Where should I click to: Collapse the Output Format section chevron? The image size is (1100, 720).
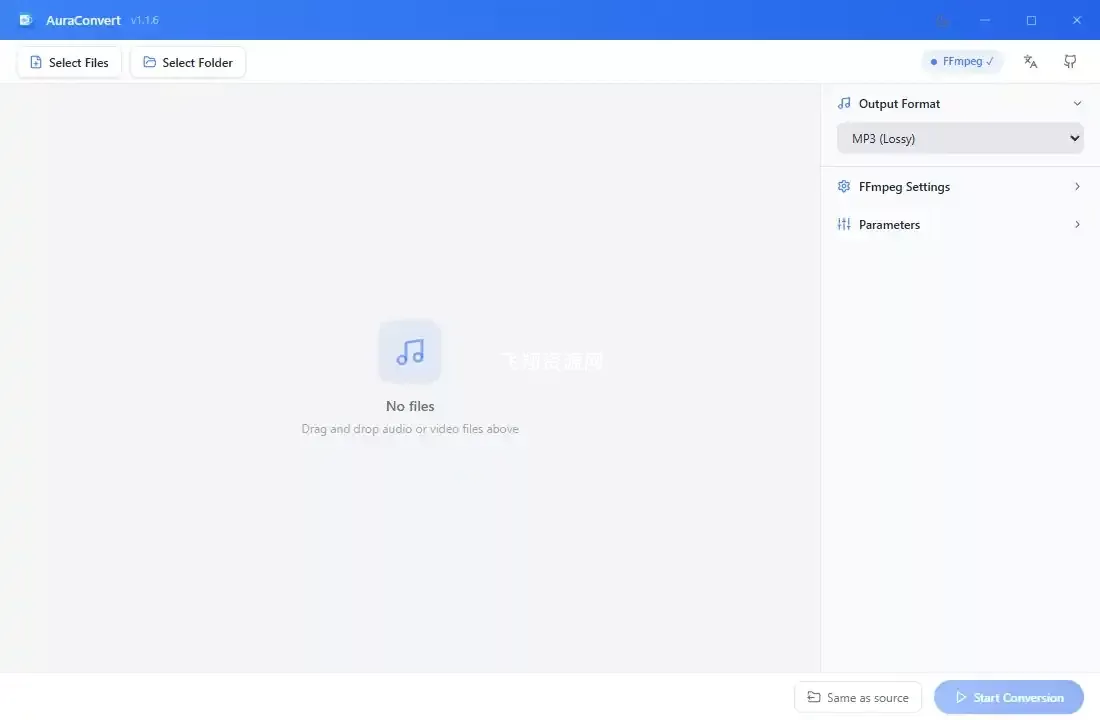(1077, 104)
